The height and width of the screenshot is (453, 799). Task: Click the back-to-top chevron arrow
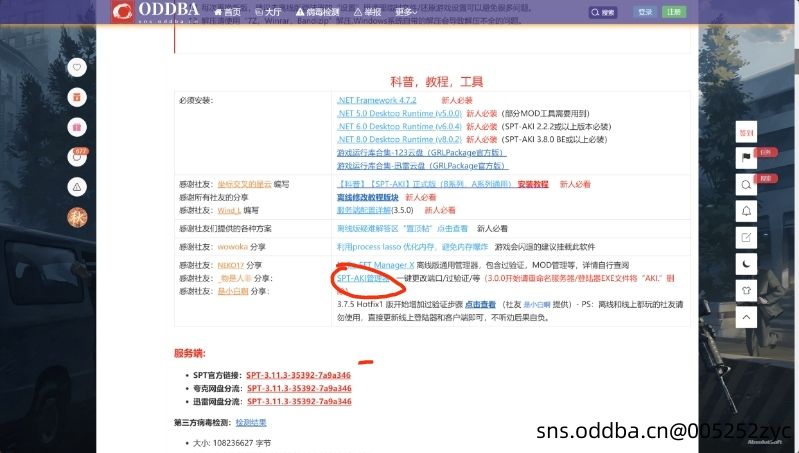tap(746, 317)
